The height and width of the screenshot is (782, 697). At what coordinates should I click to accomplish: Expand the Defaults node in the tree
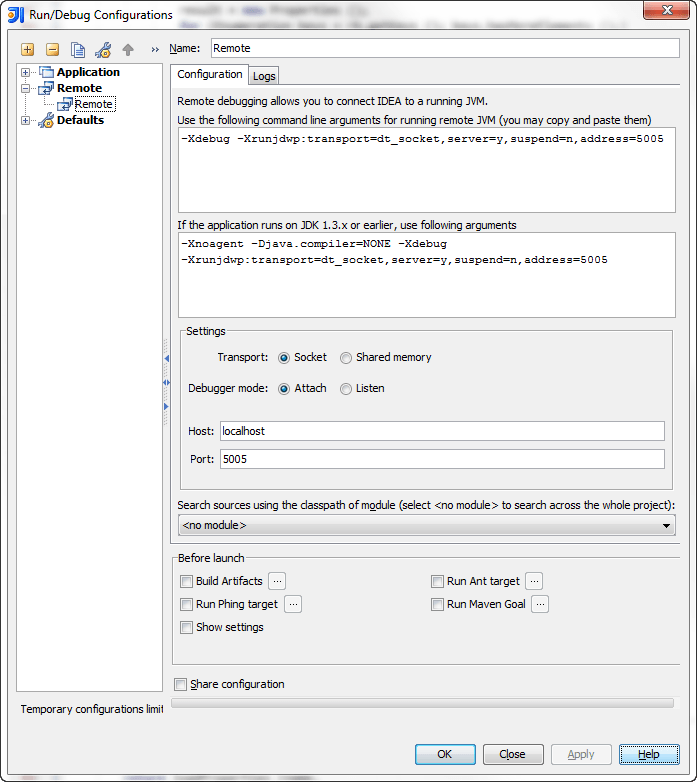(26, 120)
